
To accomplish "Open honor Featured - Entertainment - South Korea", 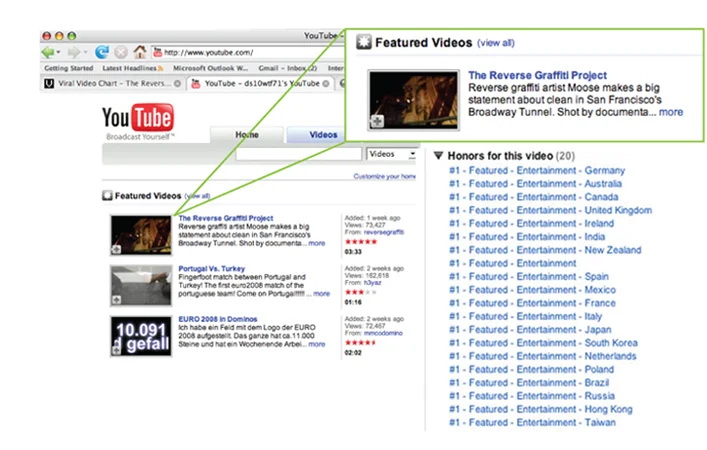I will coord(543,343).
